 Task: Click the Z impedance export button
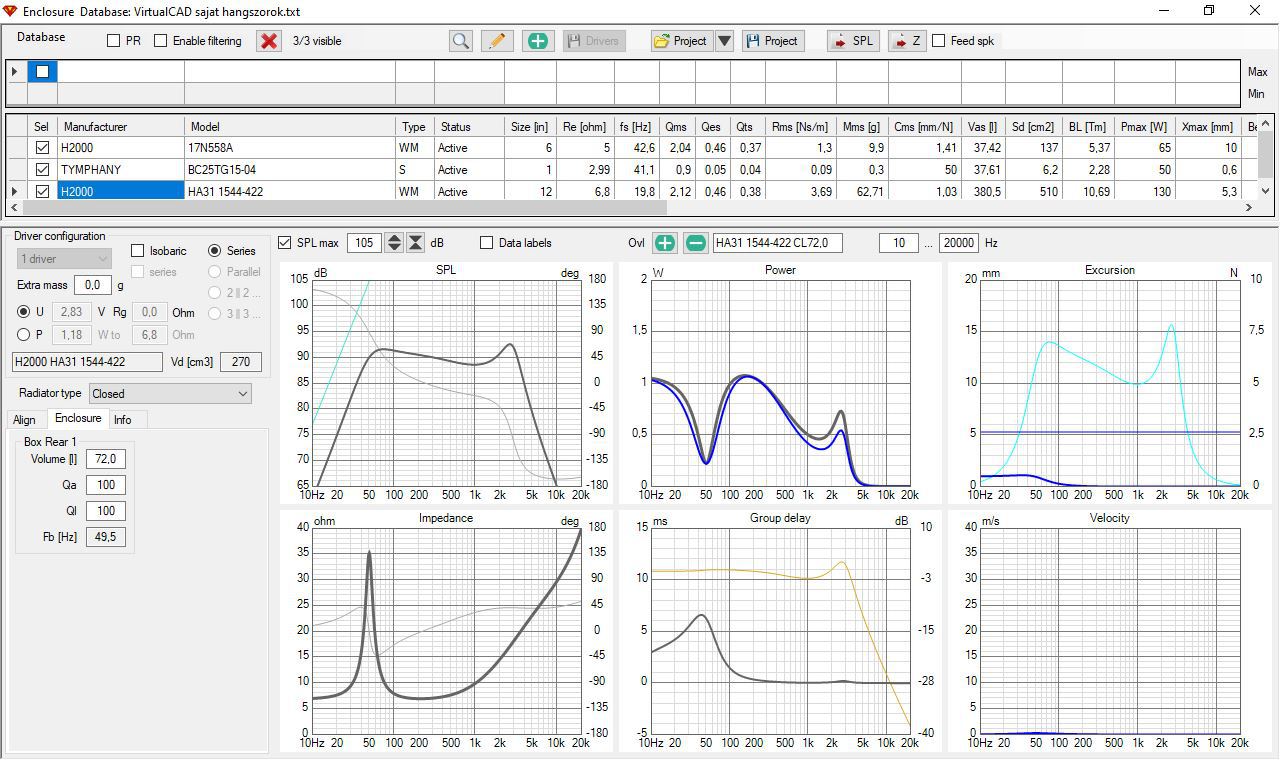tap(906, 41)
